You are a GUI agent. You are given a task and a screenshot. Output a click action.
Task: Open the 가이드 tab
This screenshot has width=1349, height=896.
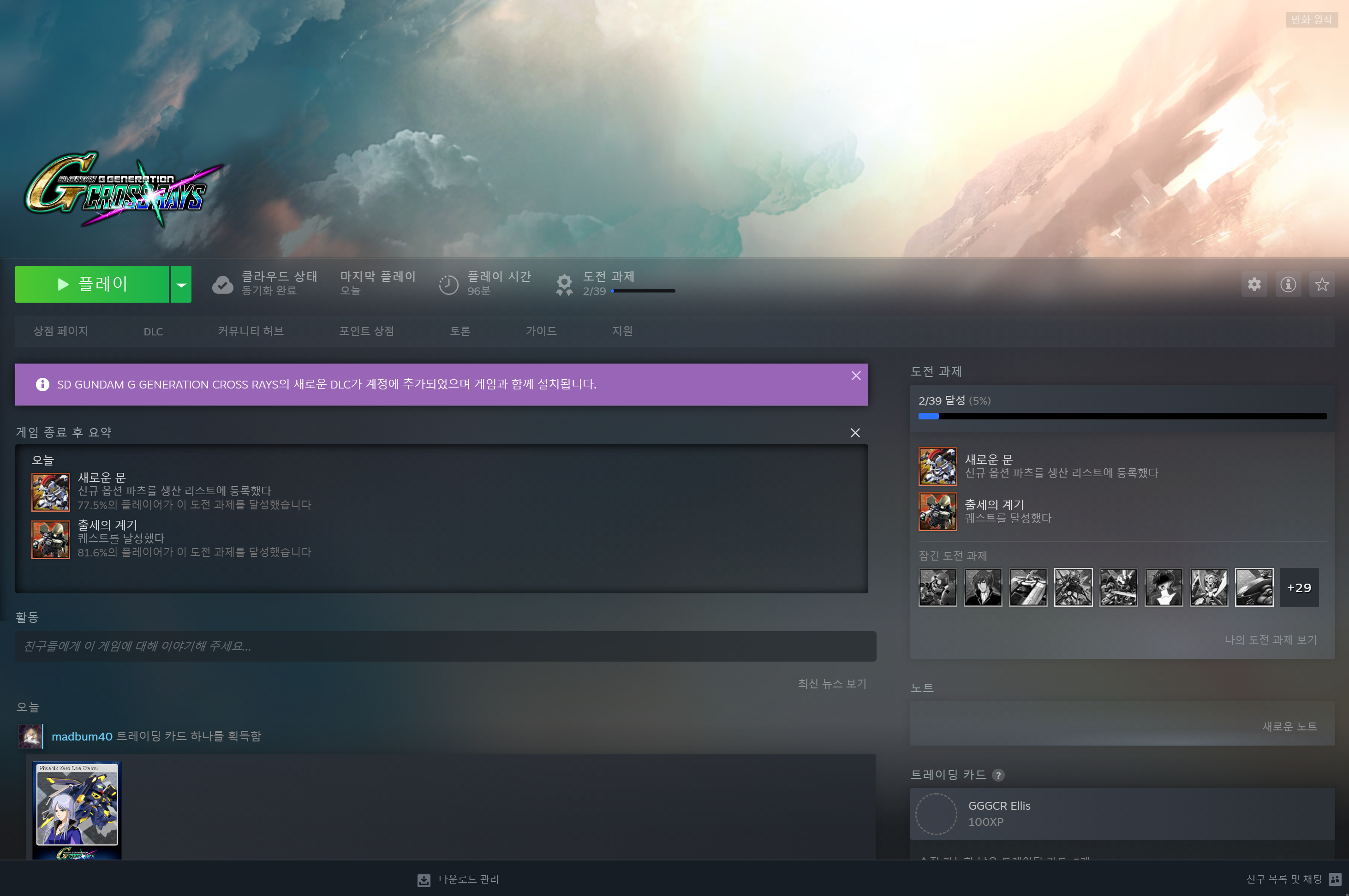[x=541, y=331]
